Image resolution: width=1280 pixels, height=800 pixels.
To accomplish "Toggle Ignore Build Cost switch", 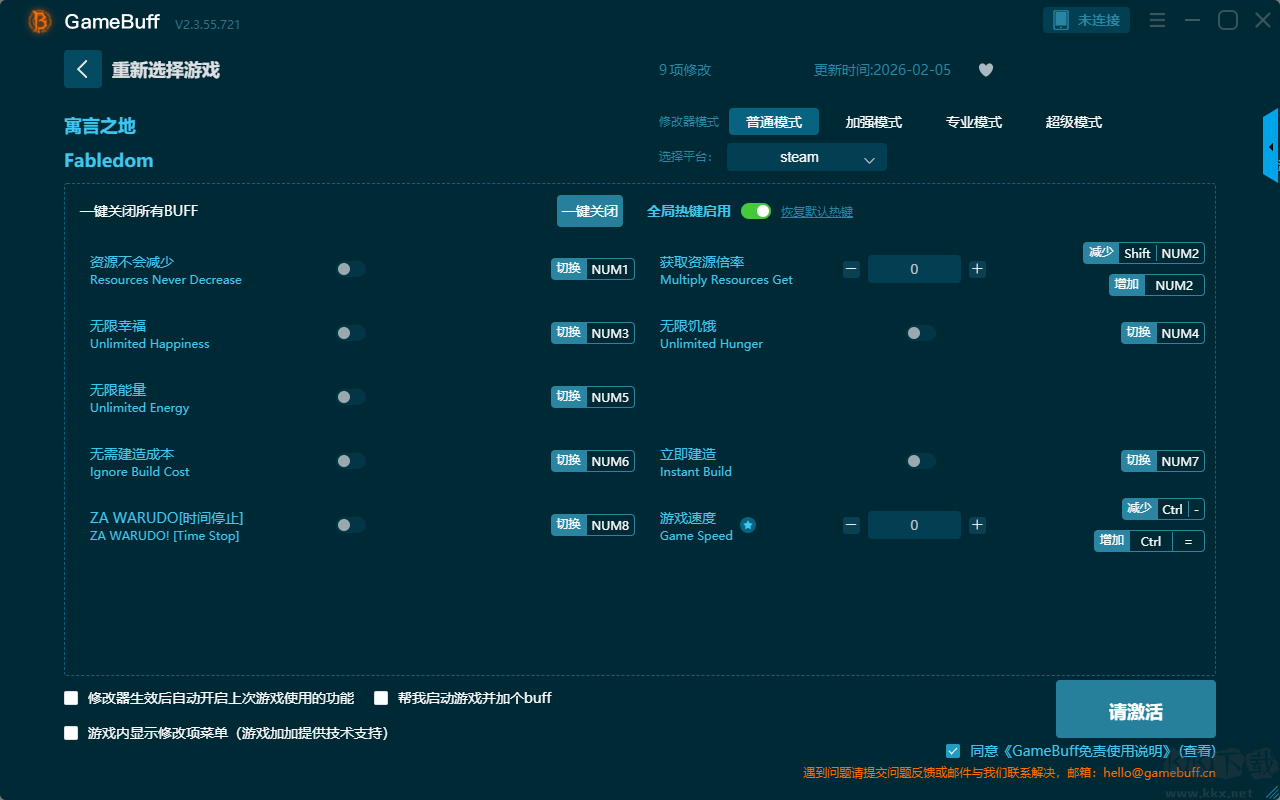I will pos(351,461).
